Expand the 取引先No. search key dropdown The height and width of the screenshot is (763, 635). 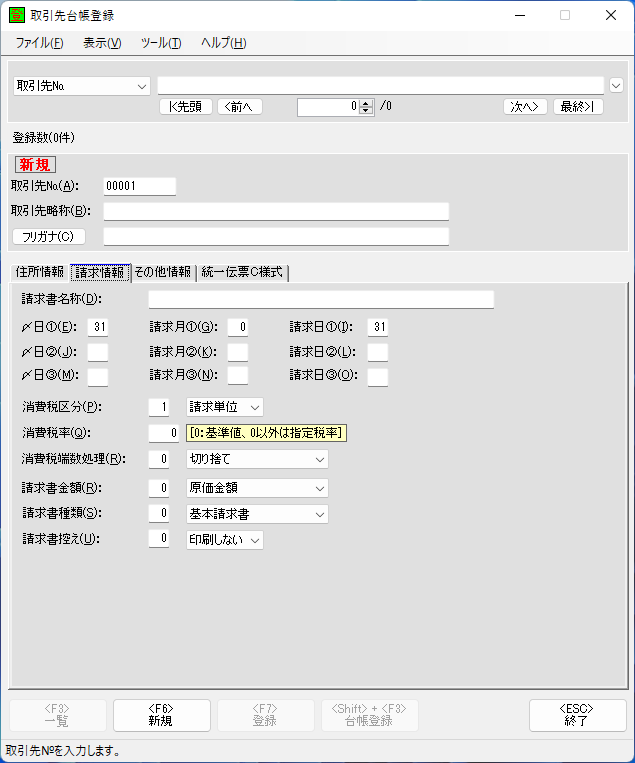[x=82, y=86]
